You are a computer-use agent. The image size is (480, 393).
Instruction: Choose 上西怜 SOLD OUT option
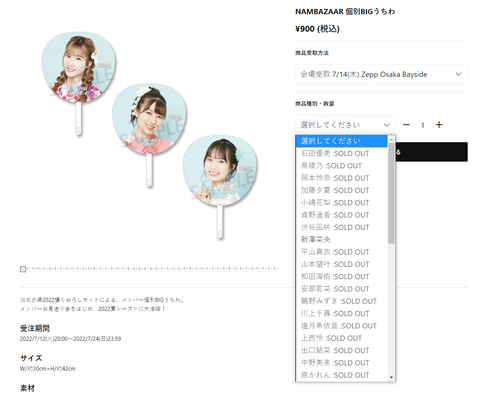coord(342,338)
